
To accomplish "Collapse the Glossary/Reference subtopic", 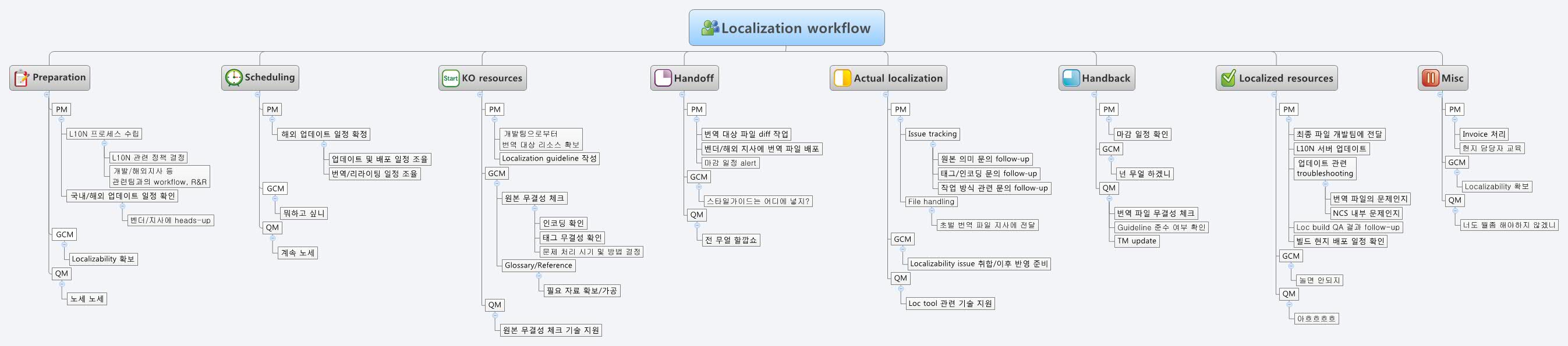I will pyautogui.click(x=539, y=276).
